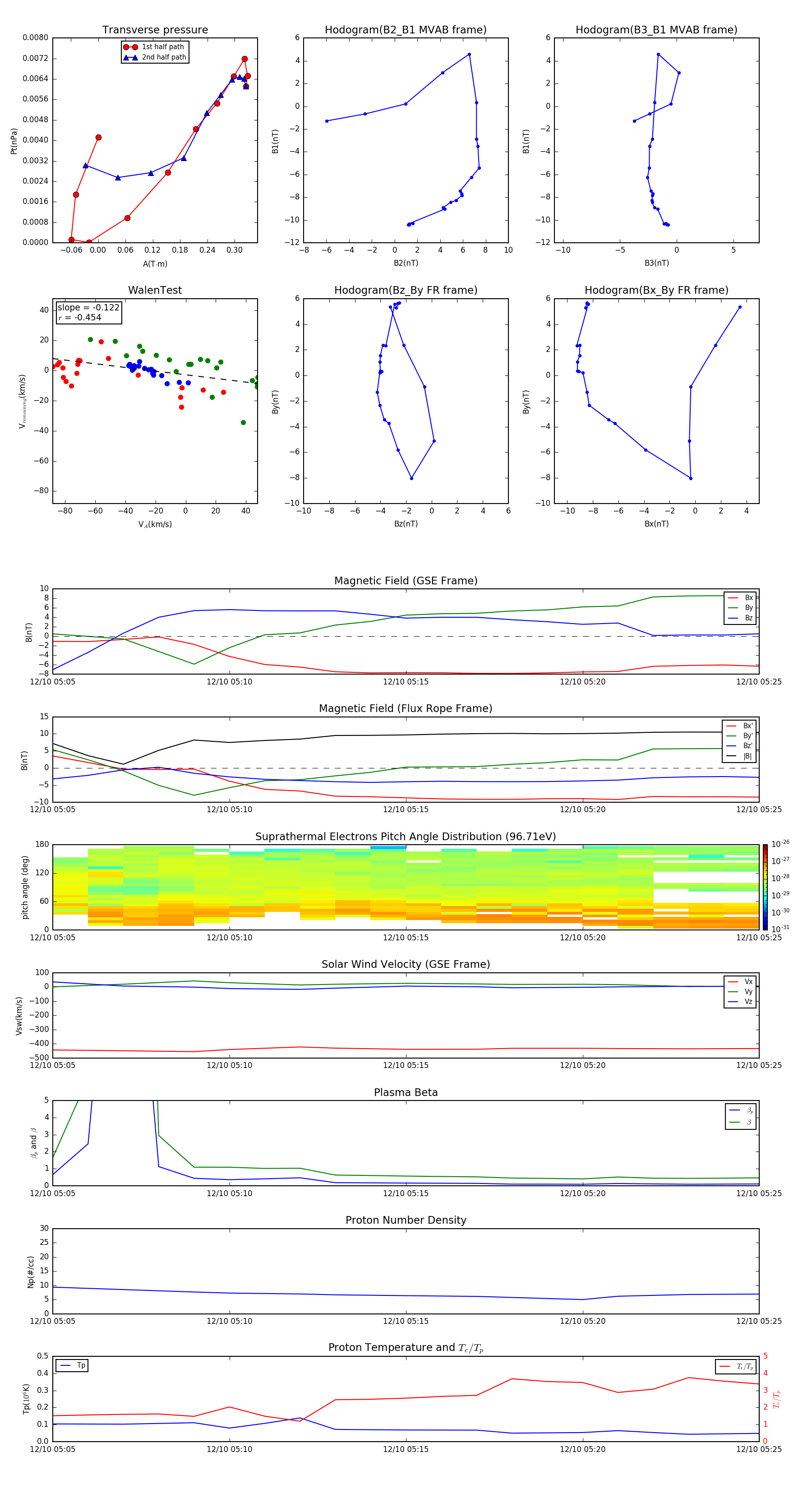Click the "Np(#/cc)" y-axis label

click(31, 1272)
